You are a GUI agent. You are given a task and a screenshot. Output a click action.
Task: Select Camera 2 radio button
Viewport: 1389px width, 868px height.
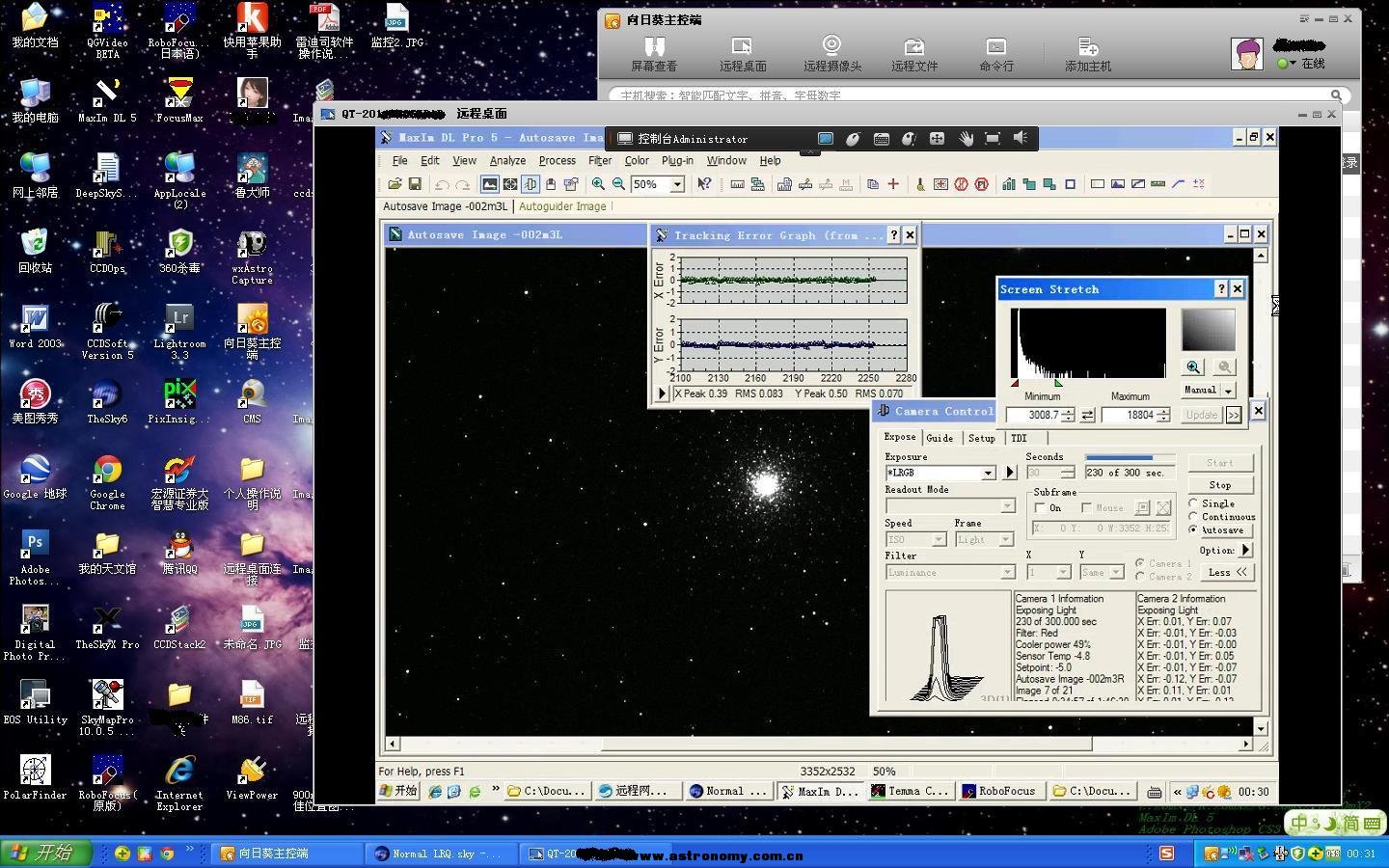pos(1140,576)
